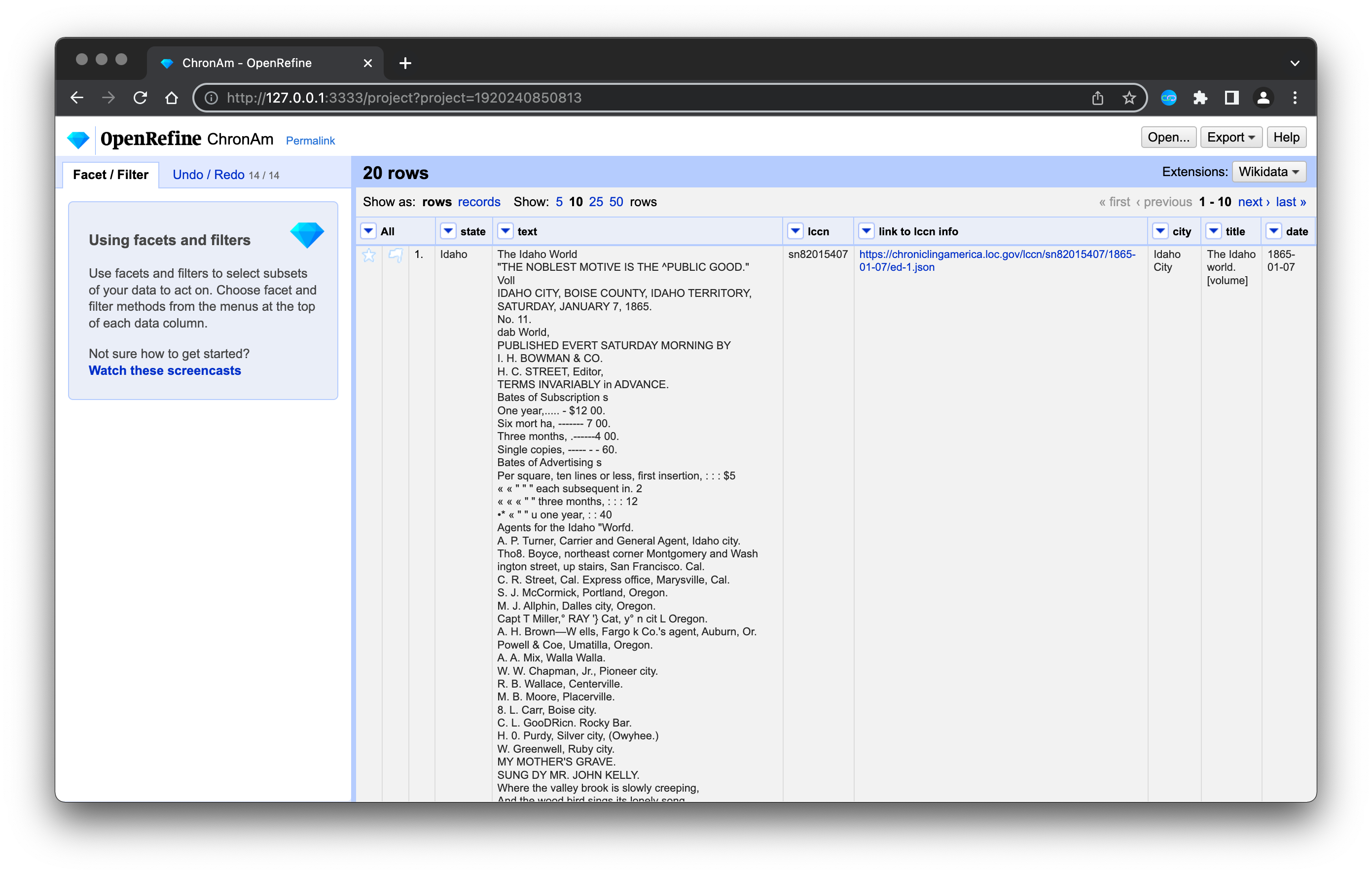Open the Export dropdown

tap(1230, 137)
